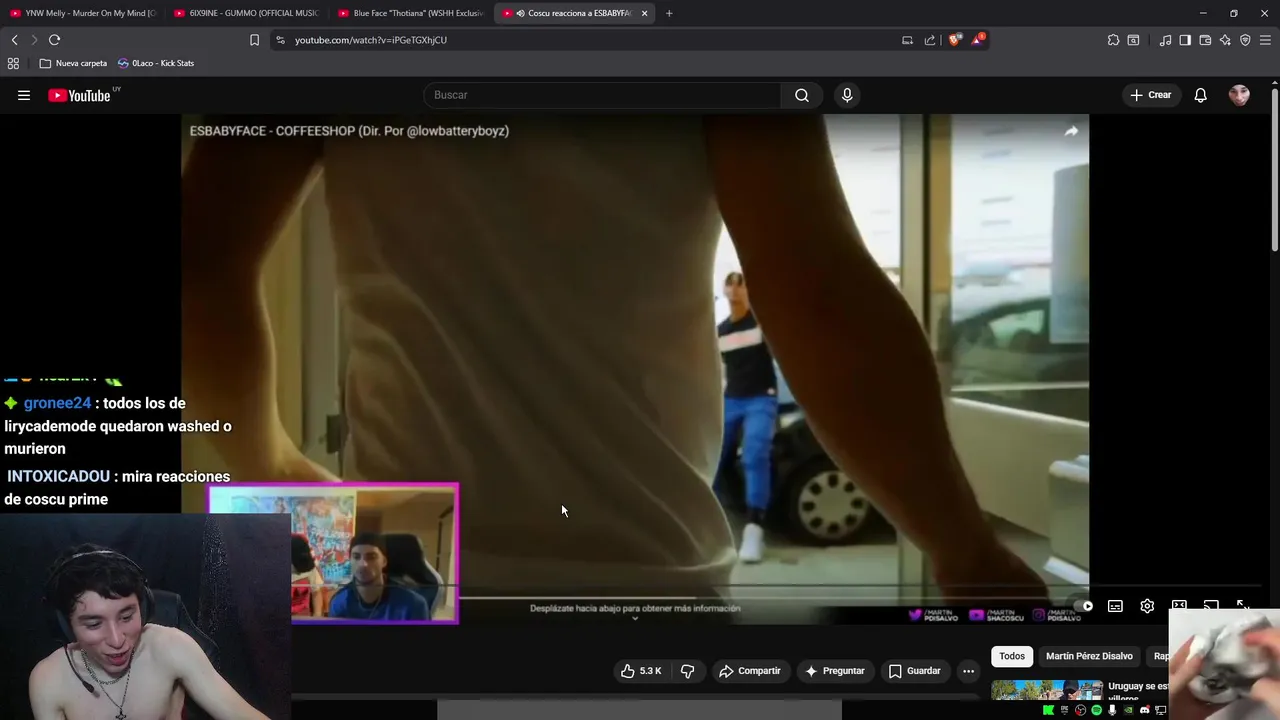Image resolution: width=1280 pixels, height=720 pixels.
Task: Share this page from address bar
Action: pyautogui.click(x=930, y=40)
